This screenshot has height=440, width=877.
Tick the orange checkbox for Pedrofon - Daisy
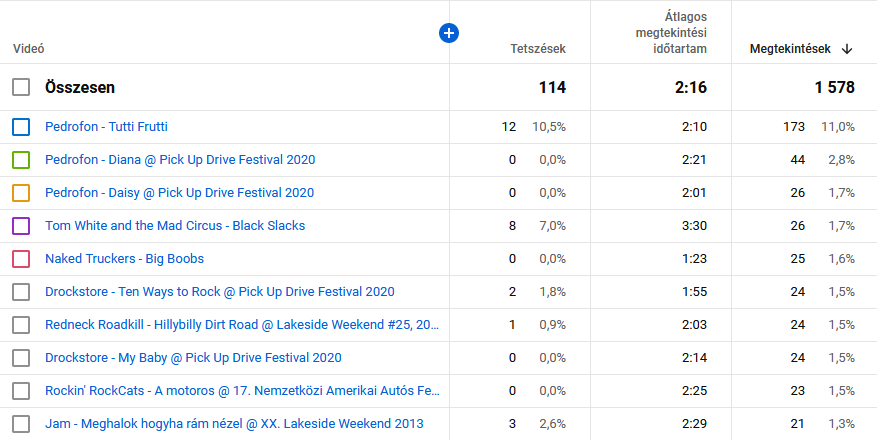[21, 193]
